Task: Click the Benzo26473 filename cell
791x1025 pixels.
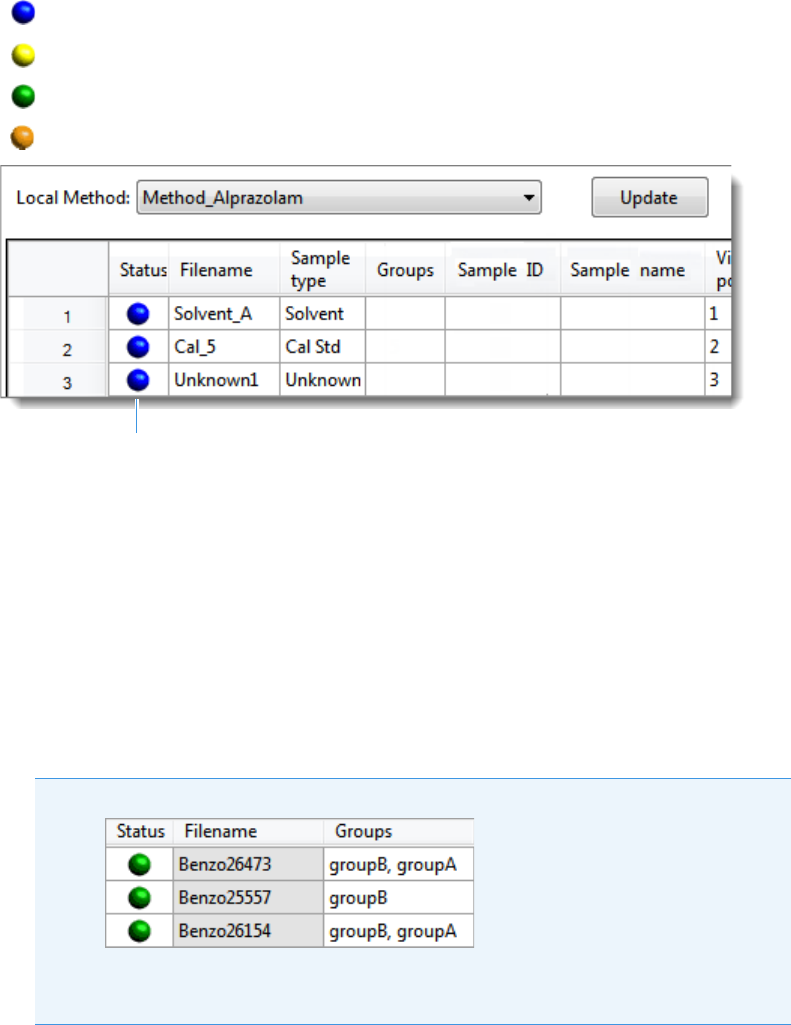Action: click(248, 864)
